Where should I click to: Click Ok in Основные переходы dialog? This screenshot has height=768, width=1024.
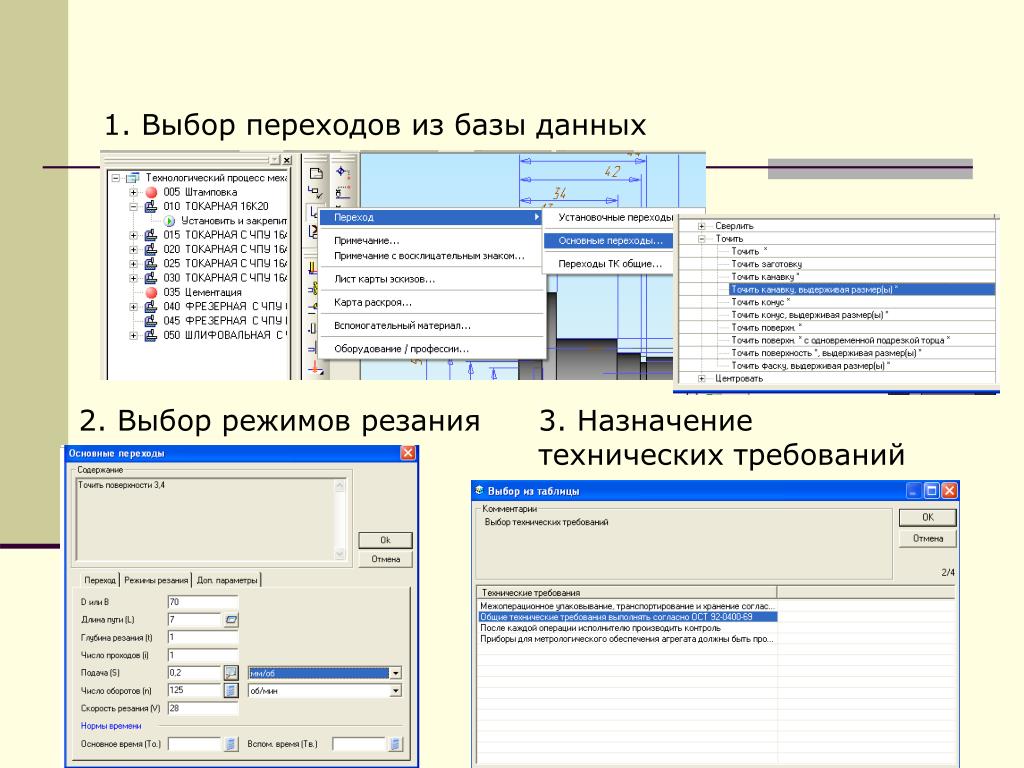pyautogui.click(x=385, y=540)
